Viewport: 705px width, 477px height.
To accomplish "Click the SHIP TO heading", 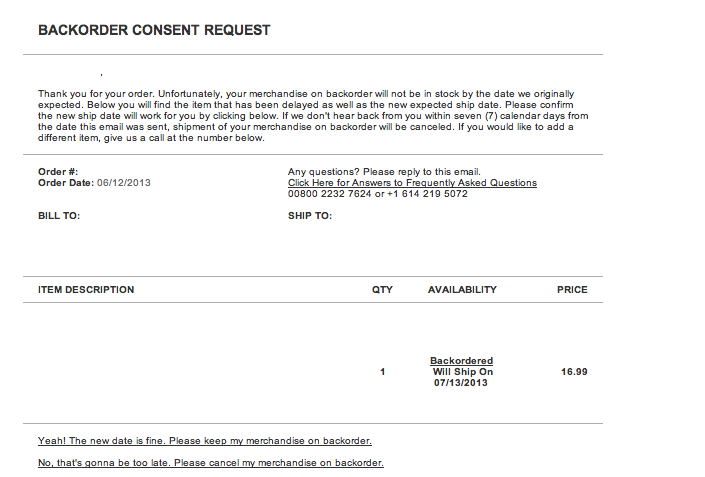I will coord(310,216).
